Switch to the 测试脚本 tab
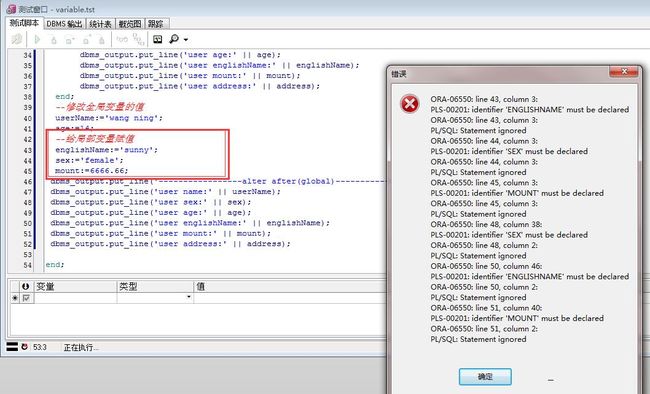650x394 pixels. (24, 23)
